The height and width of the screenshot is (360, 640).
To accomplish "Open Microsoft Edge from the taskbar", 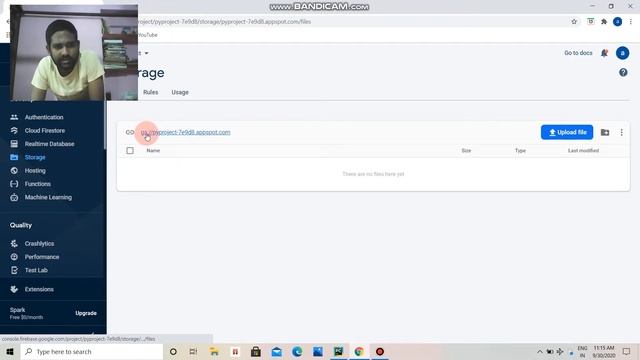I will point(297,351).
